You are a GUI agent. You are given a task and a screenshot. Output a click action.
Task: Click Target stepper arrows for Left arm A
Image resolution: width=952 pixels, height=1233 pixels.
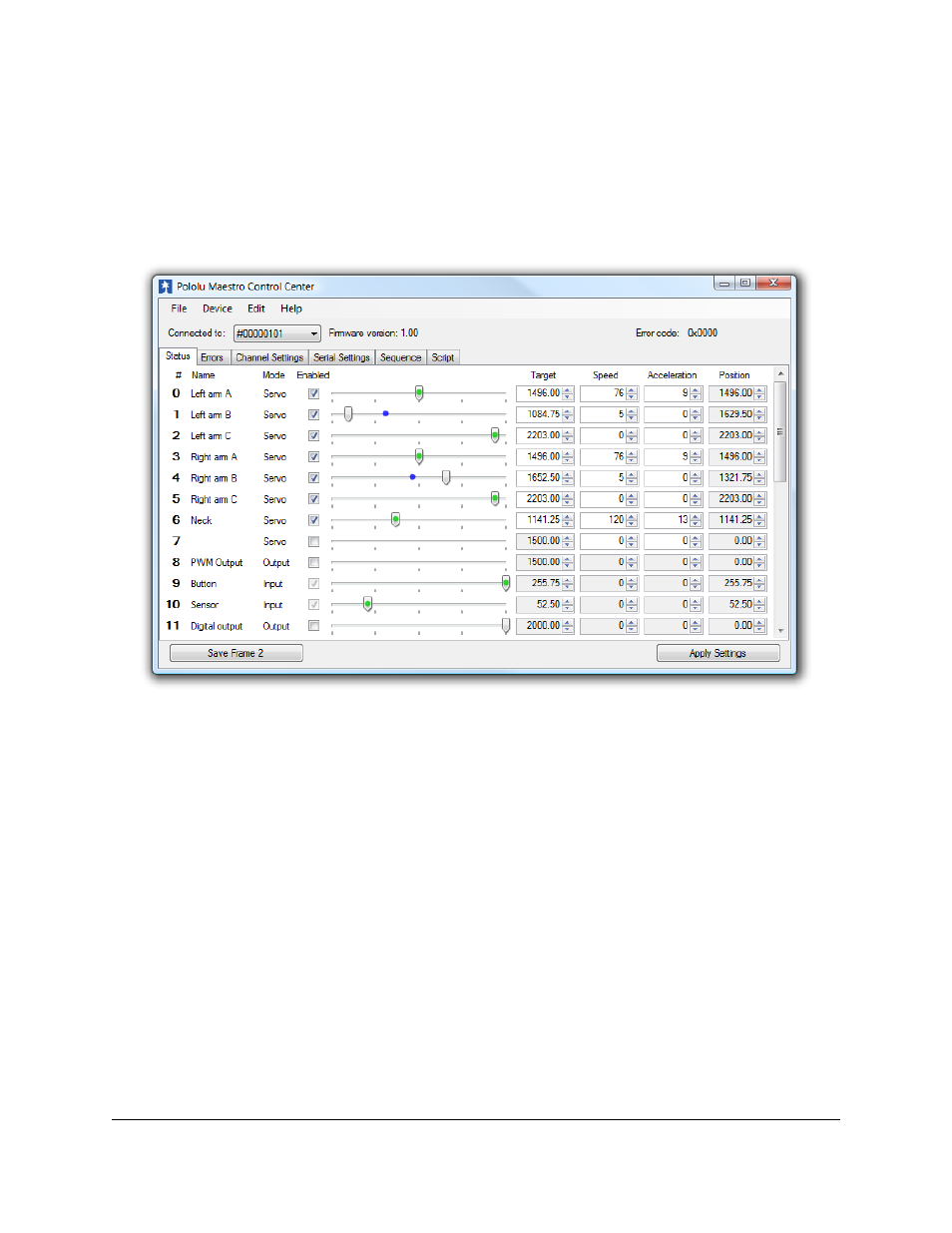(568, 393)
